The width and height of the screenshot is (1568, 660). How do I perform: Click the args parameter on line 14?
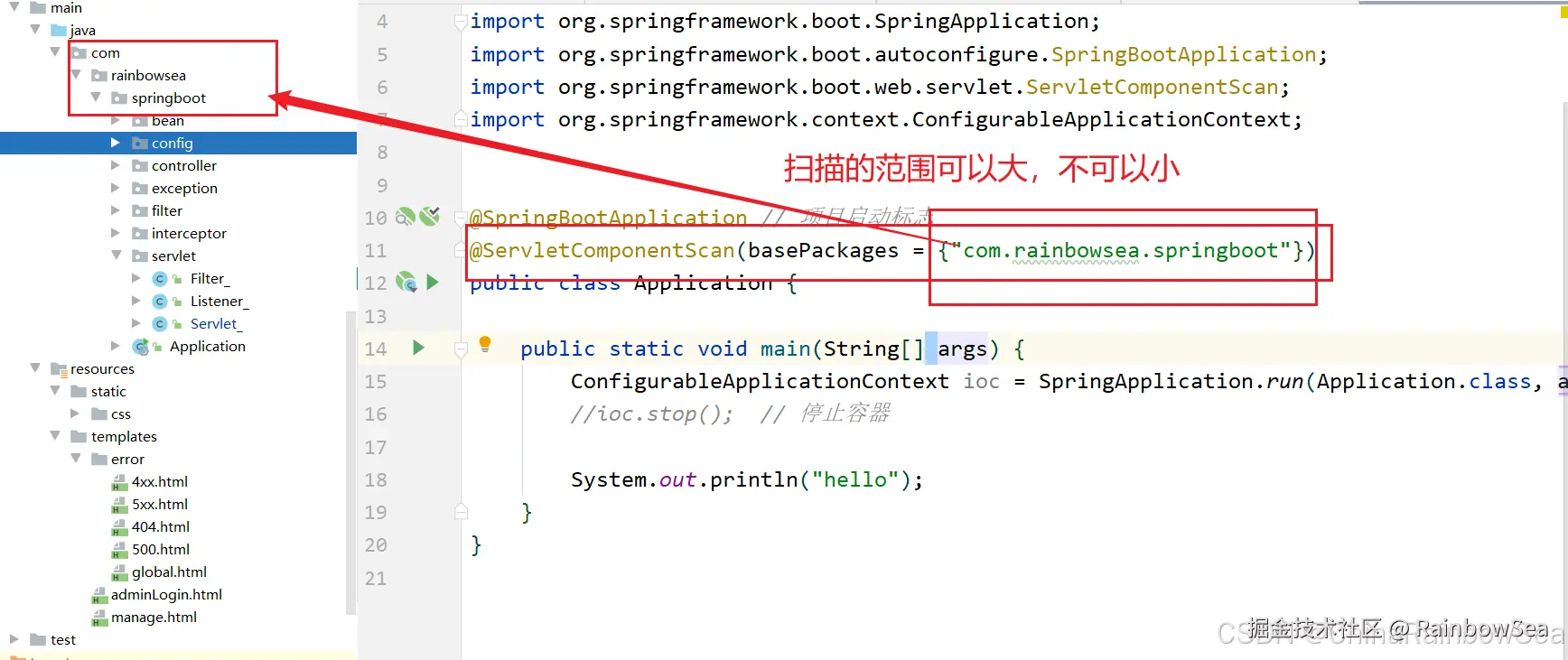962,349
